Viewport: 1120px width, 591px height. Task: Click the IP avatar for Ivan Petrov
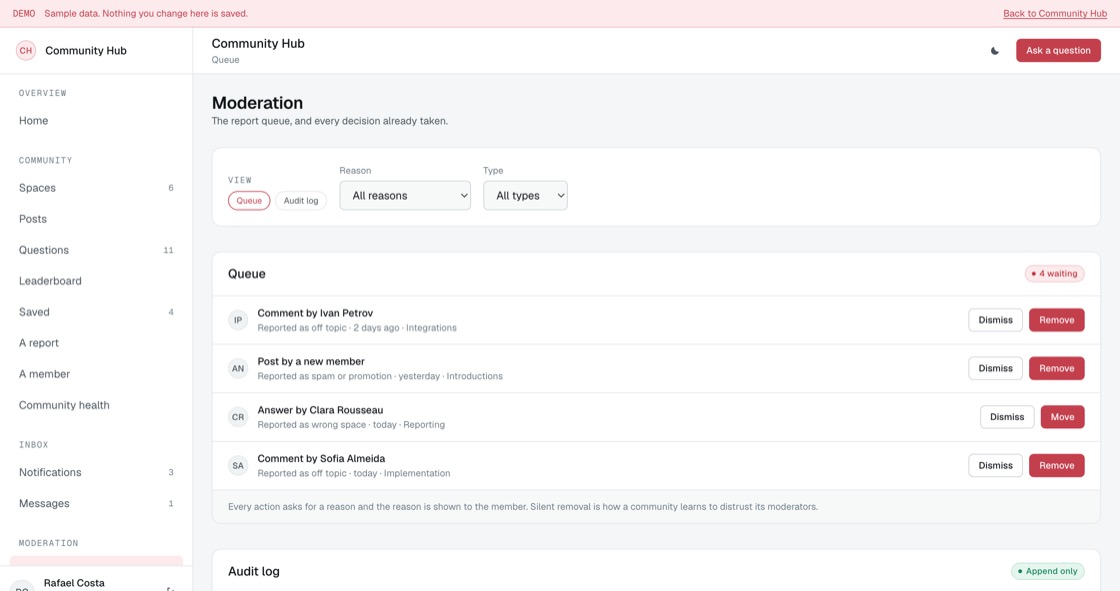pyautogui.click(x=238, y=320)
